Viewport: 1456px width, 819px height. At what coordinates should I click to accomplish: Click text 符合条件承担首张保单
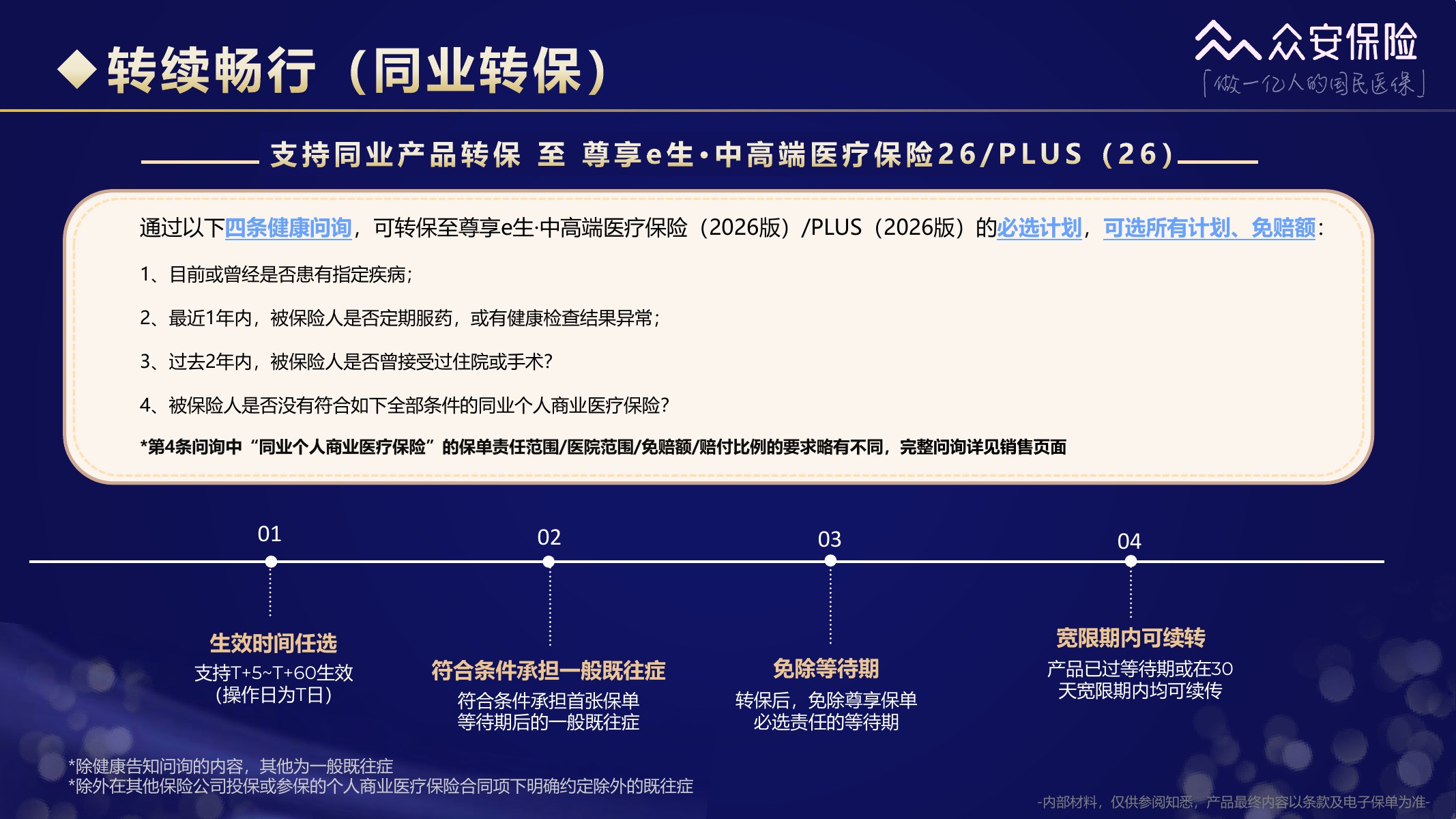pyautogui.click(x=548, y=701)
